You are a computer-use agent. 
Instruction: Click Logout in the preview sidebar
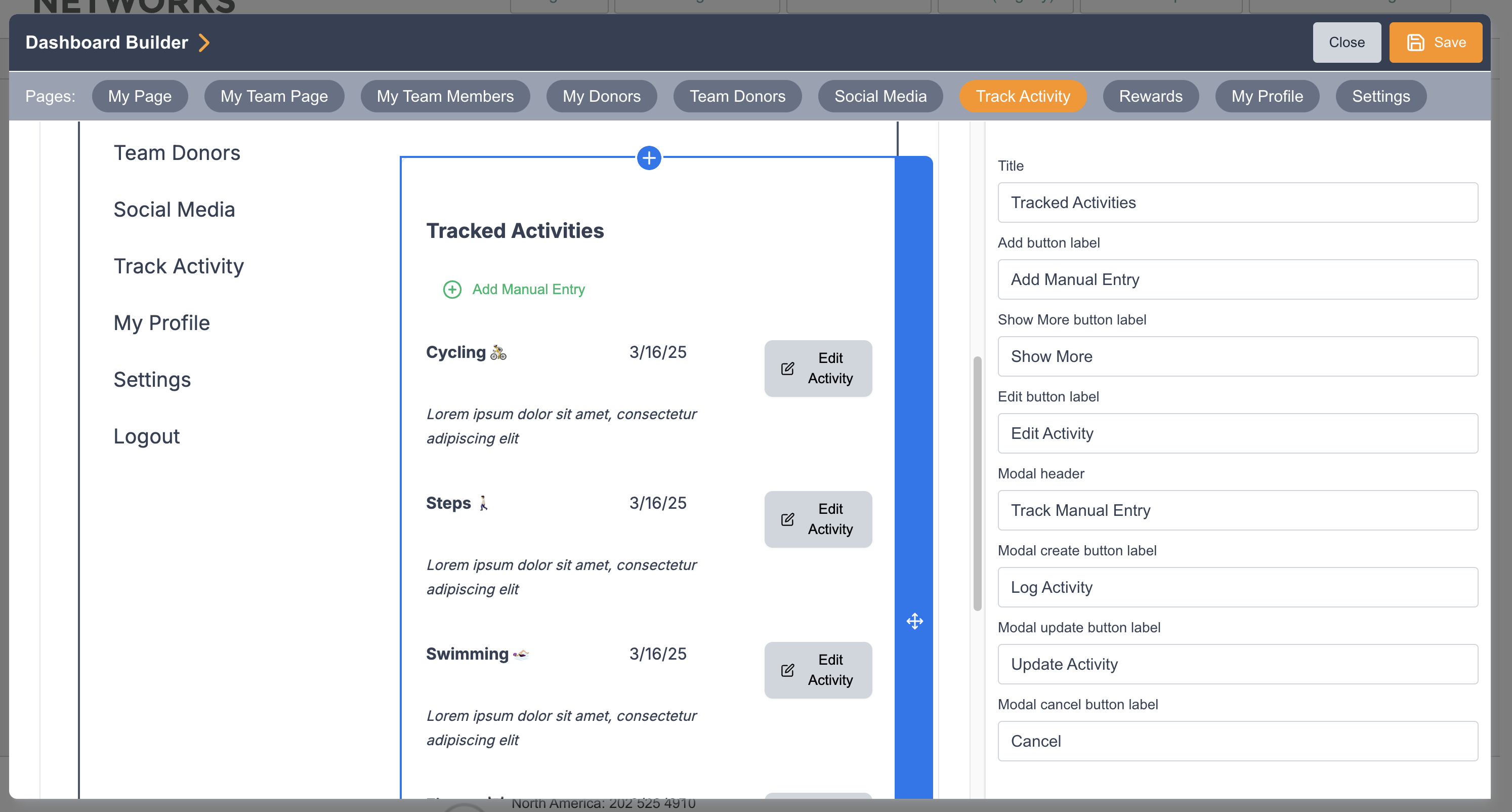(146, 437)
